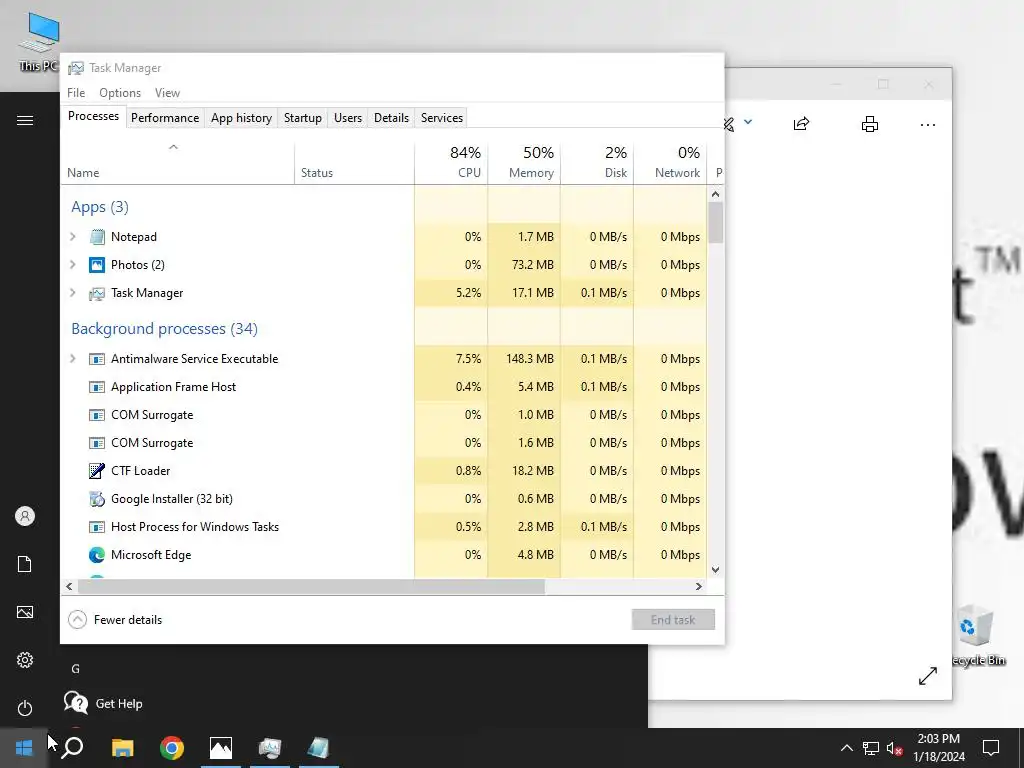This screenshot has width=1024, height=768.
Task: Click the CTF Loader pen icon
Action: [x=97, y=471]
